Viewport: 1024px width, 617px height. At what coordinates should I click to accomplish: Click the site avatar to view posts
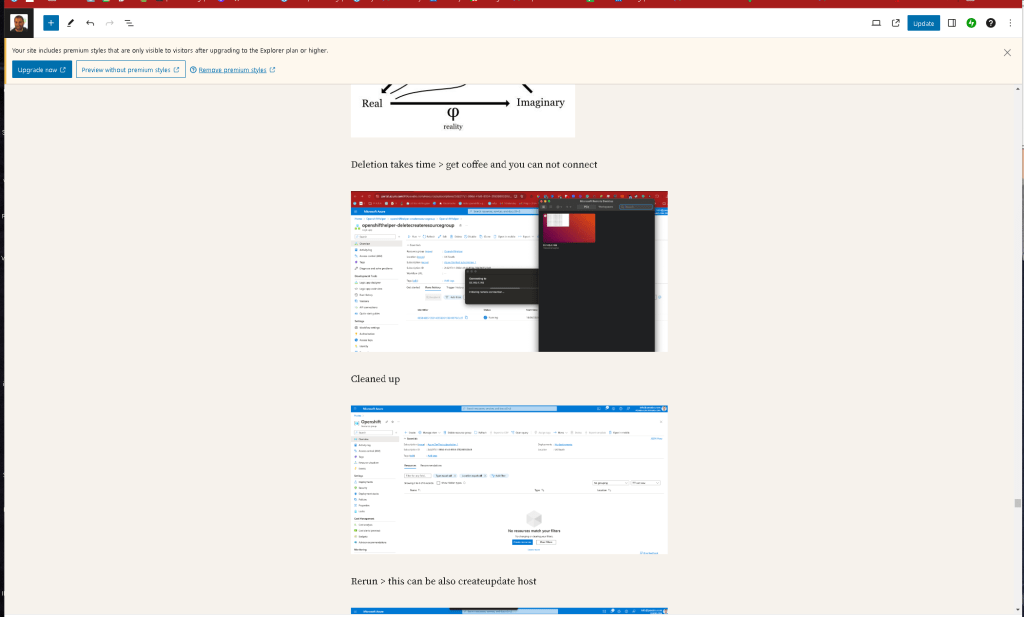pos(19,23)
